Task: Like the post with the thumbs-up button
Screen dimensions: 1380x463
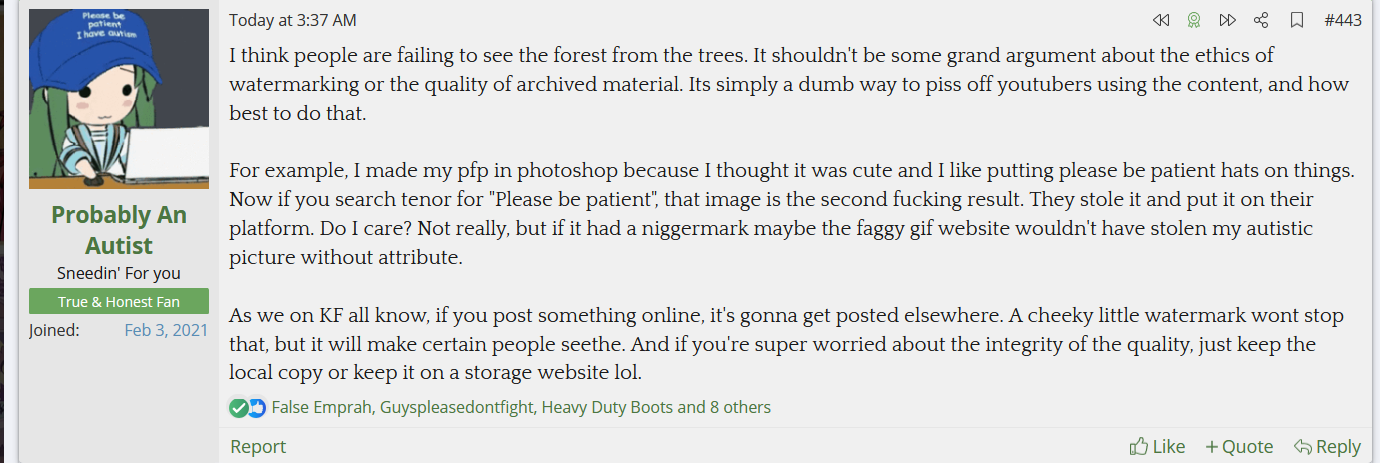Action: click(1157, 446)
